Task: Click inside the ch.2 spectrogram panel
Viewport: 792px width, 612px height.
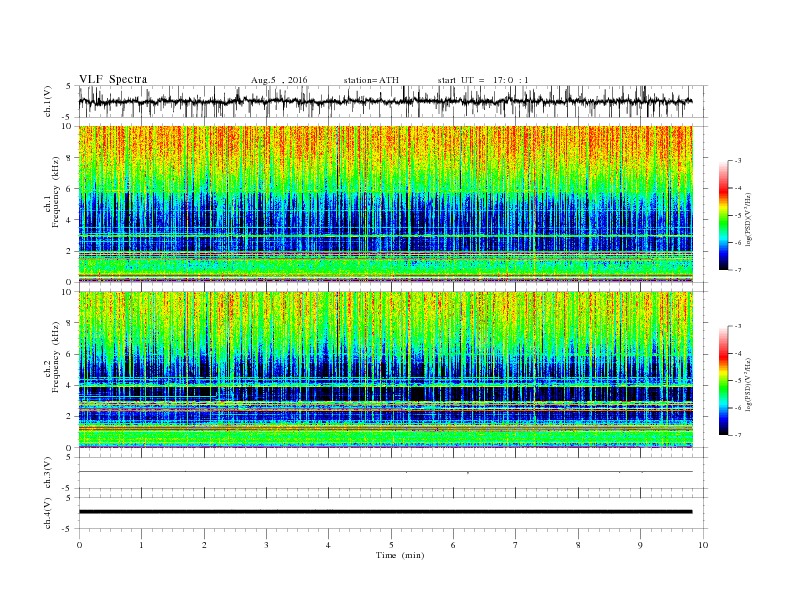Action: [x=385, y=370]
